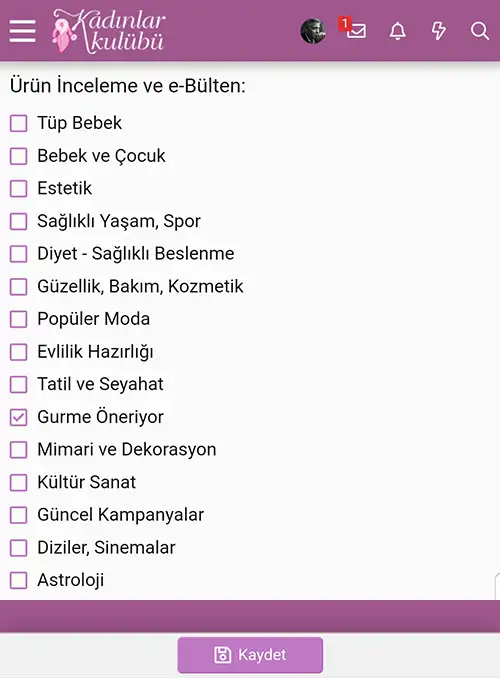
Task: Enable the Güncel Kampanyalar checkbox
Action: (x=19, y=515)
